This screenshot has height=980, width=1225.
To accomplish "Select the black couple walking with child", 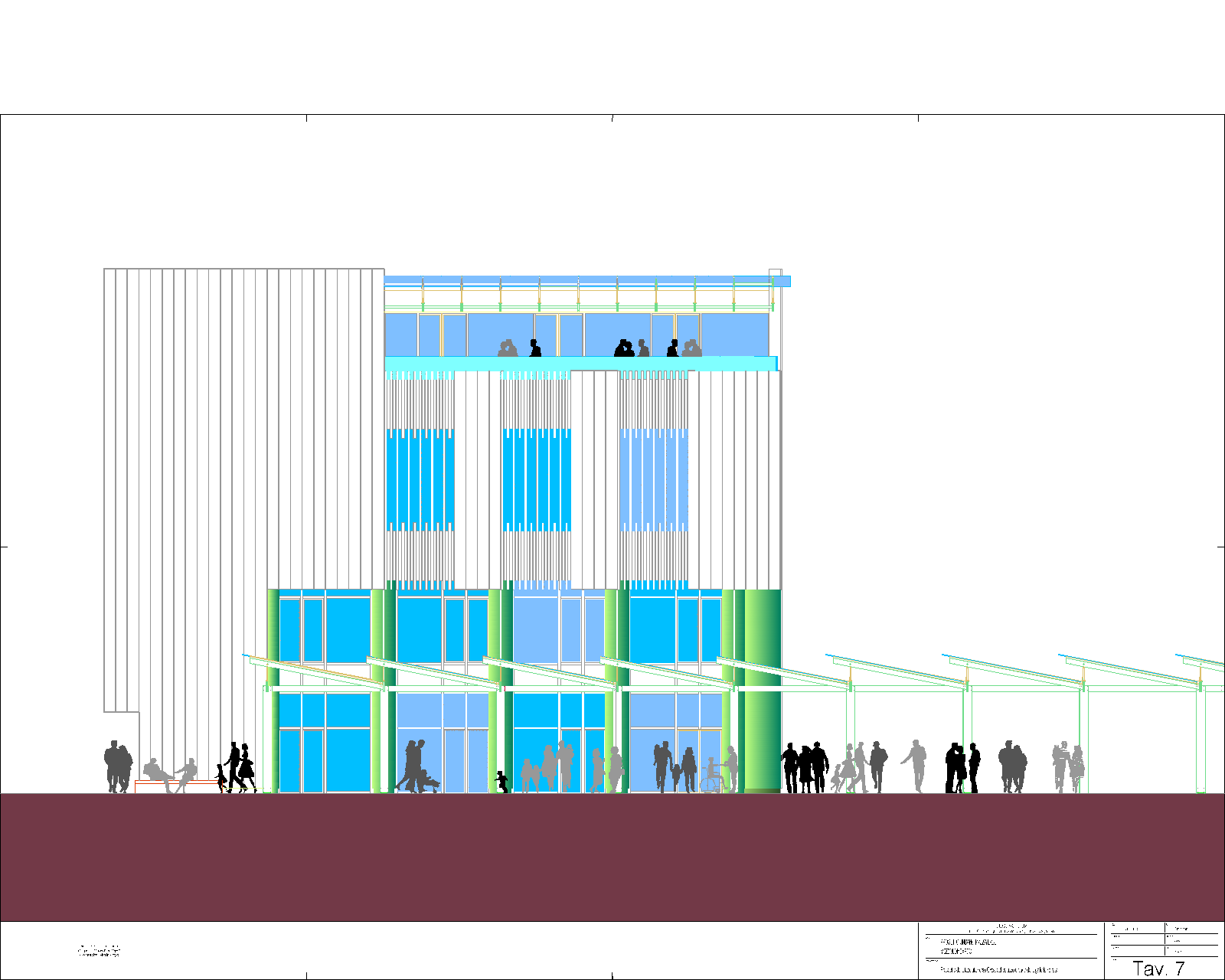I will pyautogui.click(x=237, y=767).
